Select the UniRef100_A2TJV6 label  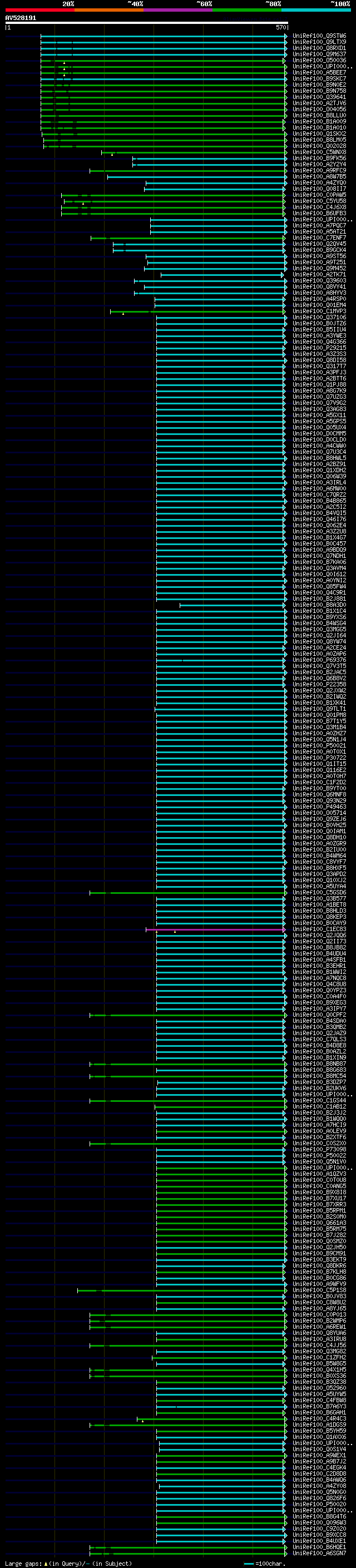coord(319,103)
